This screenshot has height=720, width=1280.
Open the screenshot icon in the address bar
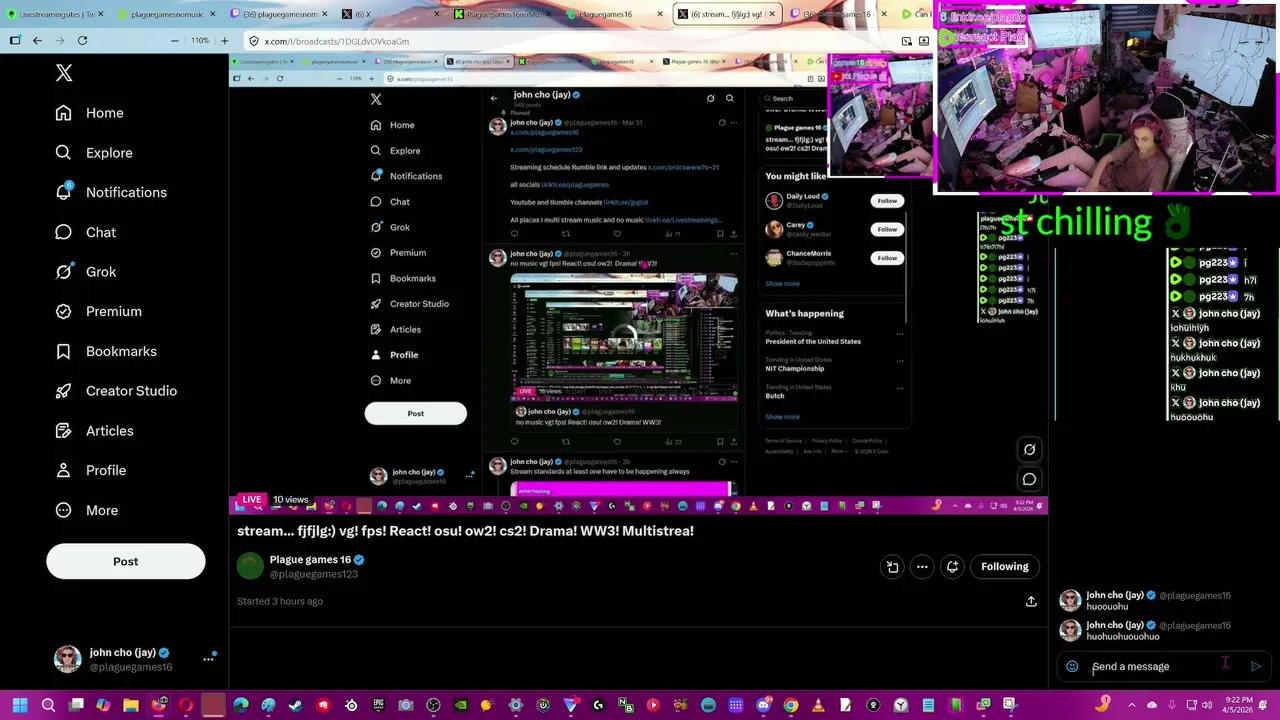click(906, 41)
